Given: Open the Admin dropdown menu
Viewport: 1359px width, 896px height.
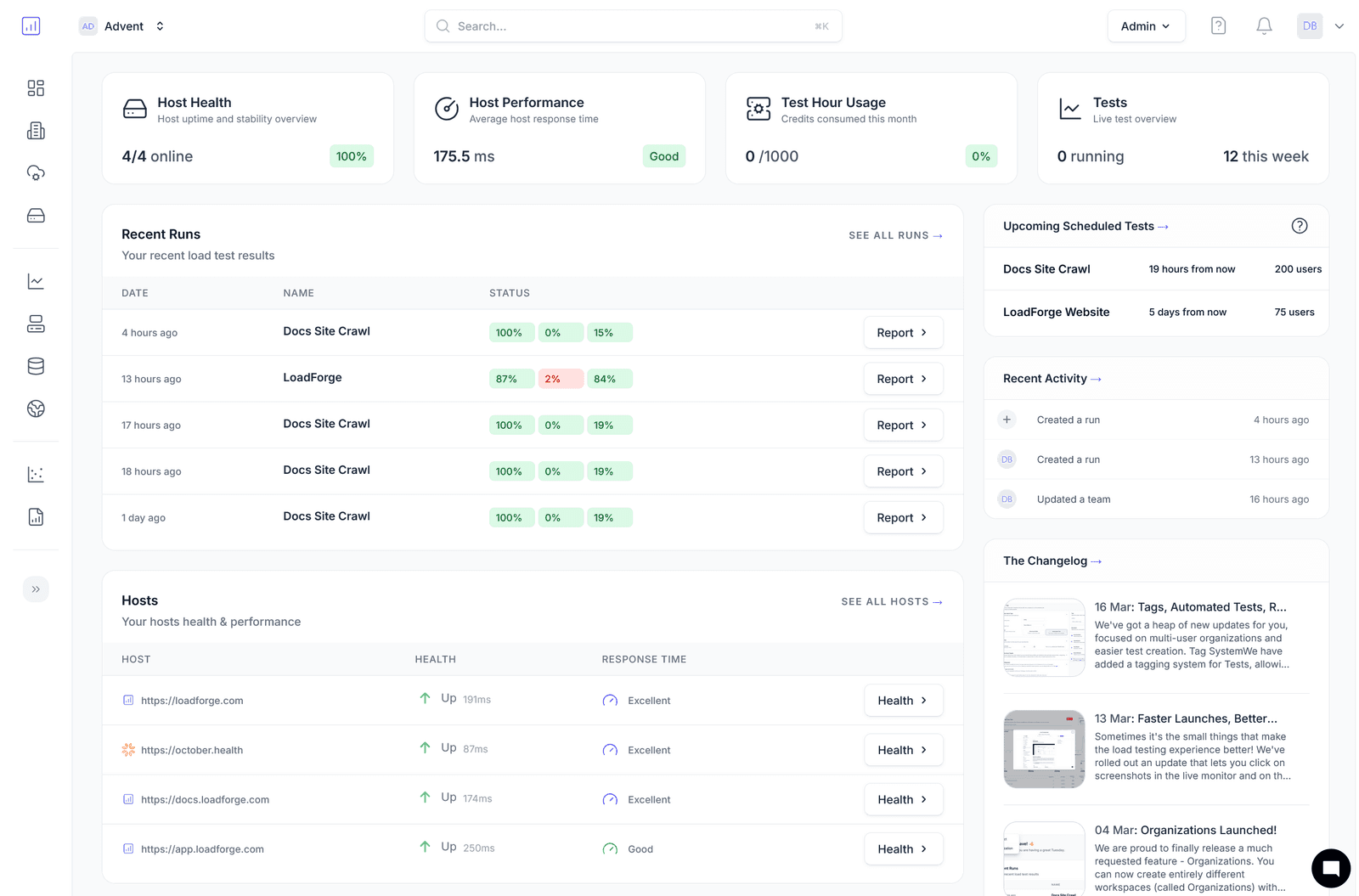Looking at the screenshot, I should pyautogui.click(x=1146, y=25).
